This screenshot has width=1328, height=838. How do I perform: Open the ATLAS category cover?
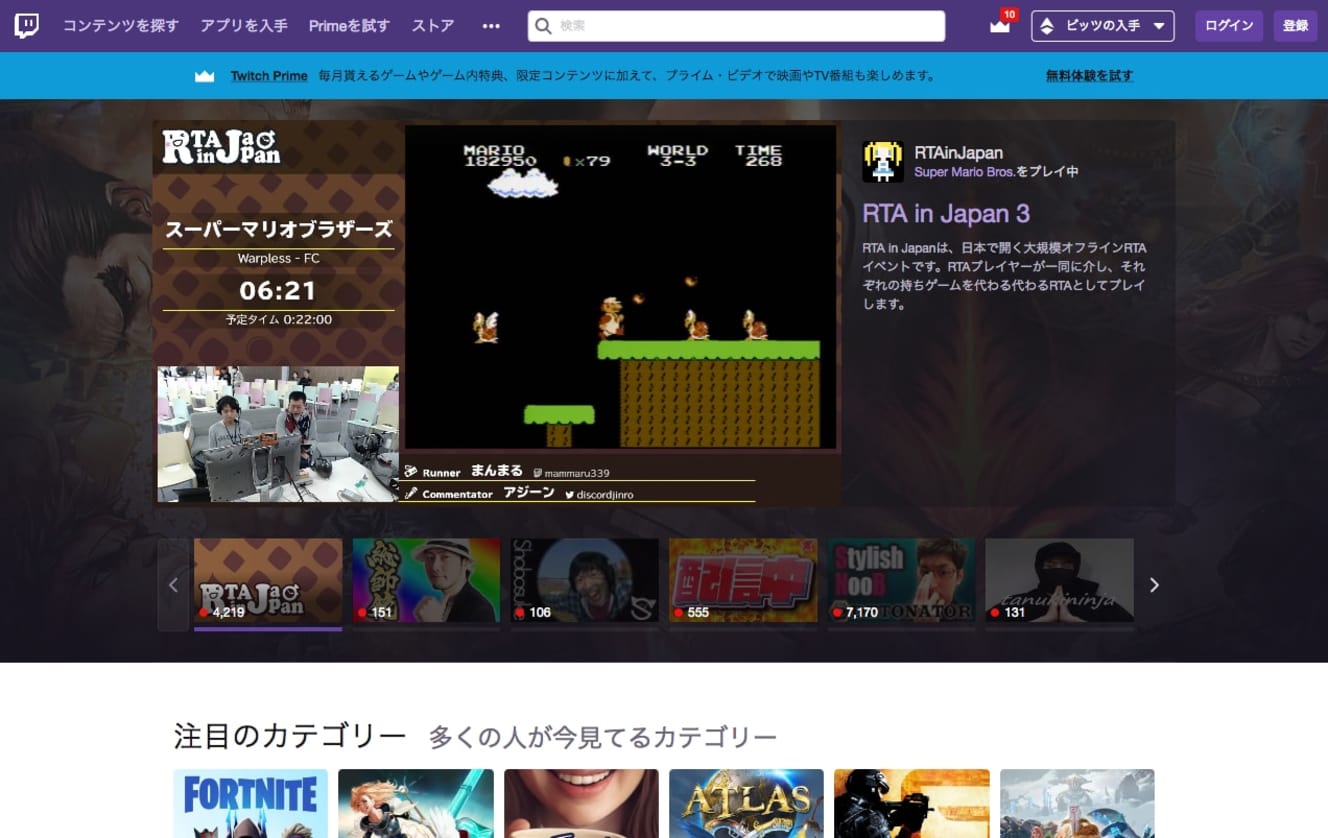tap(746, 804)
